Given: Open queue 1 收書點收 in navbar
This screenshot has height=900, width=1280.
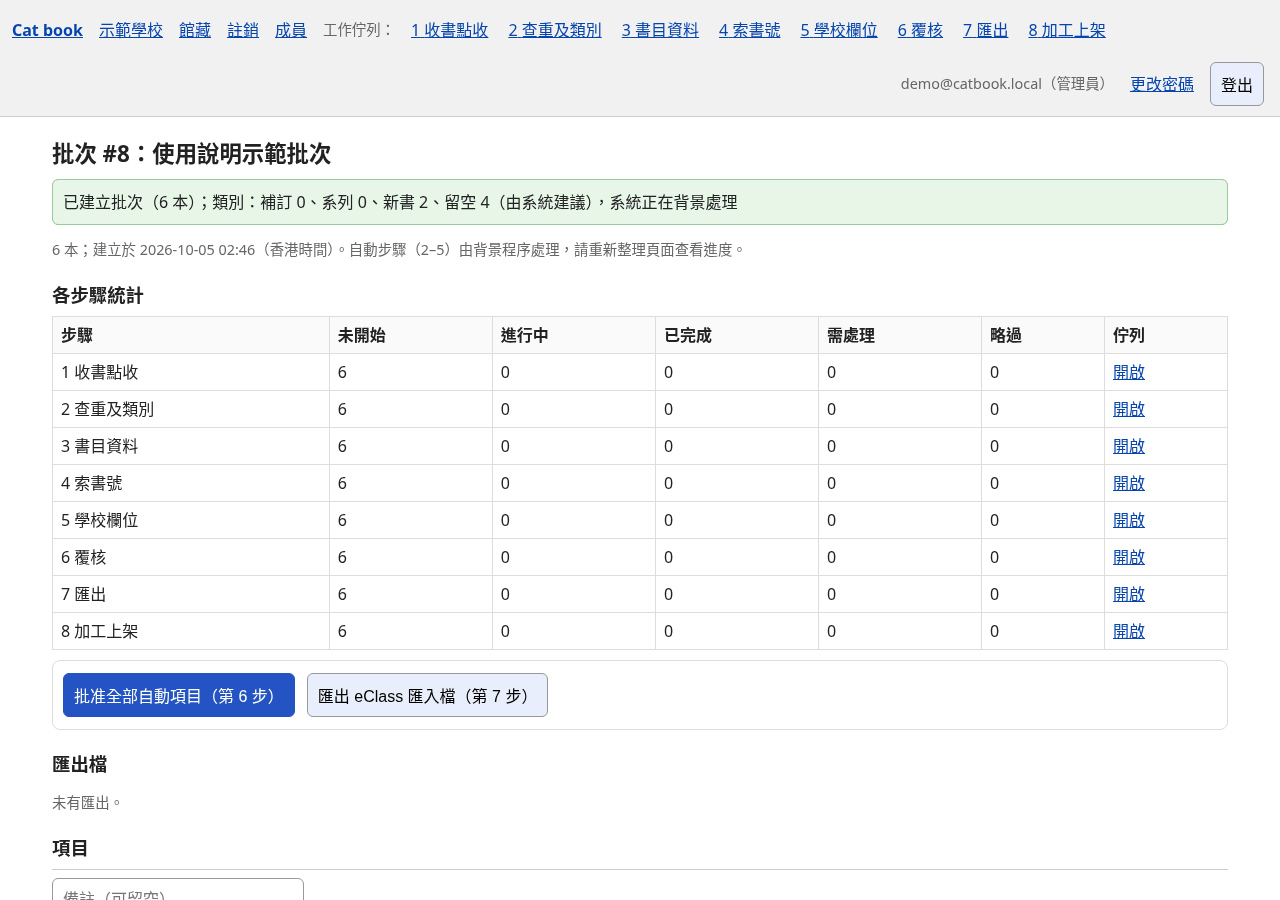Looking at the screenshot, I should click(450, 30).
